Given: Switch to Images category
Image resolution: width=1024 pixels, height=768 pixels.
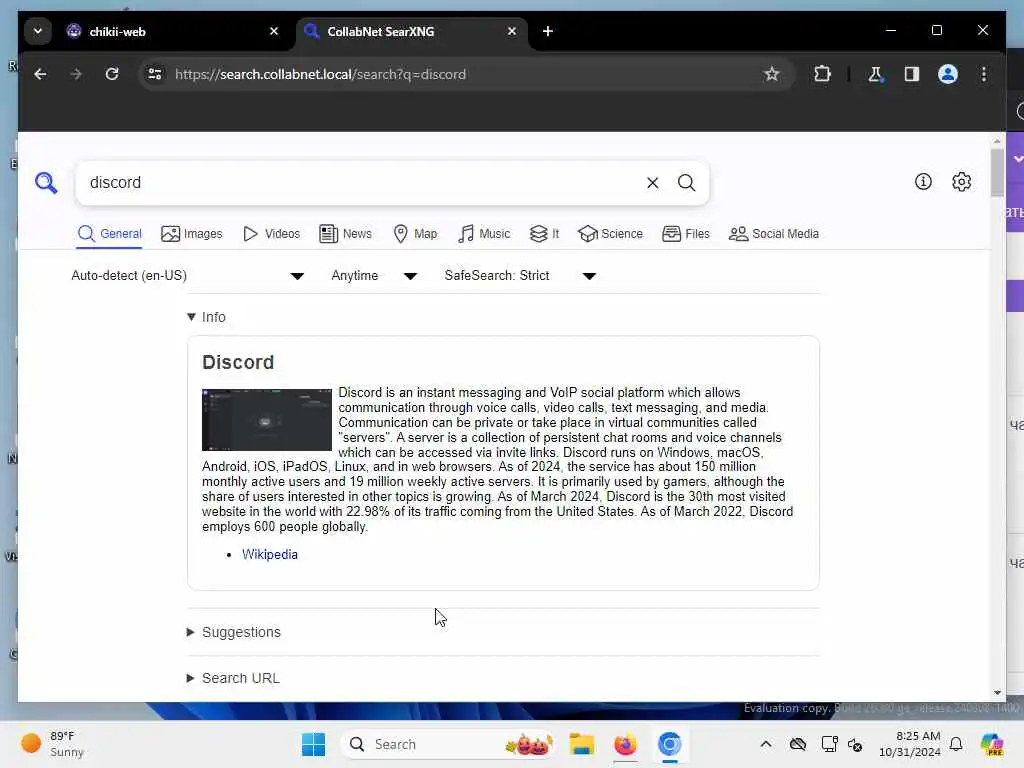Looking at the screenshot, I should pos(191,234).
